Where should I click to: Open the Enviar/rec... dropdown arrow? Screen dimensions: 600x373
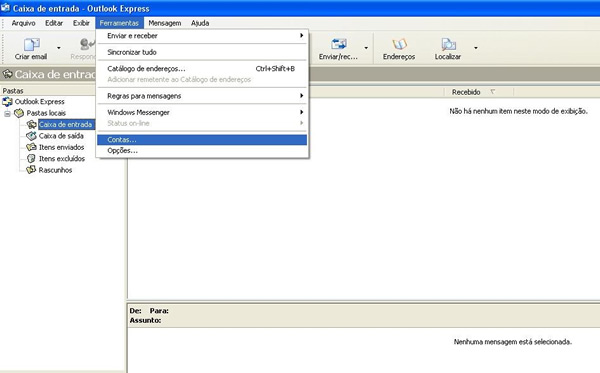[366, 48]
